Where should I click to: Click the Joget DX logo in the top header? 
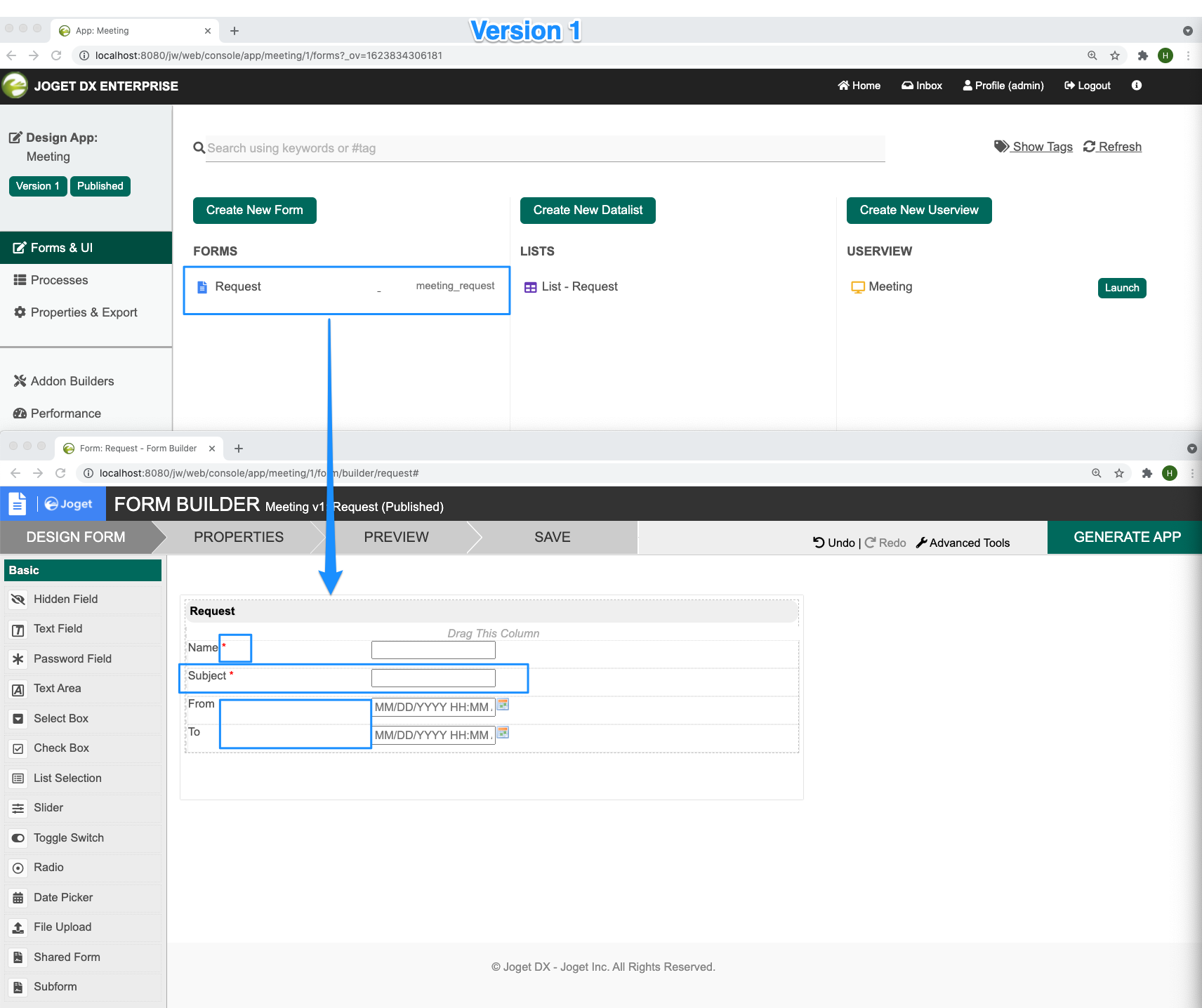tap(15, 86)
